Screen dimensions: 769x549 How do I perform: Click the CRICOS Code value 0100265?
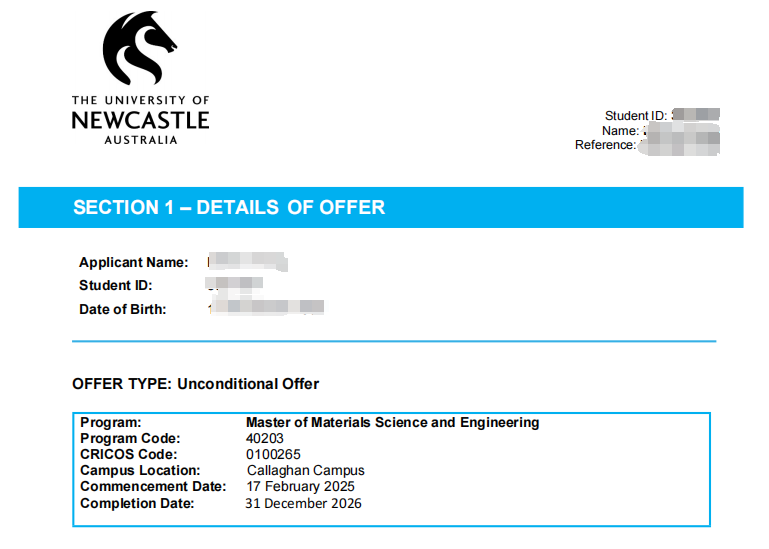pos(272,455)
